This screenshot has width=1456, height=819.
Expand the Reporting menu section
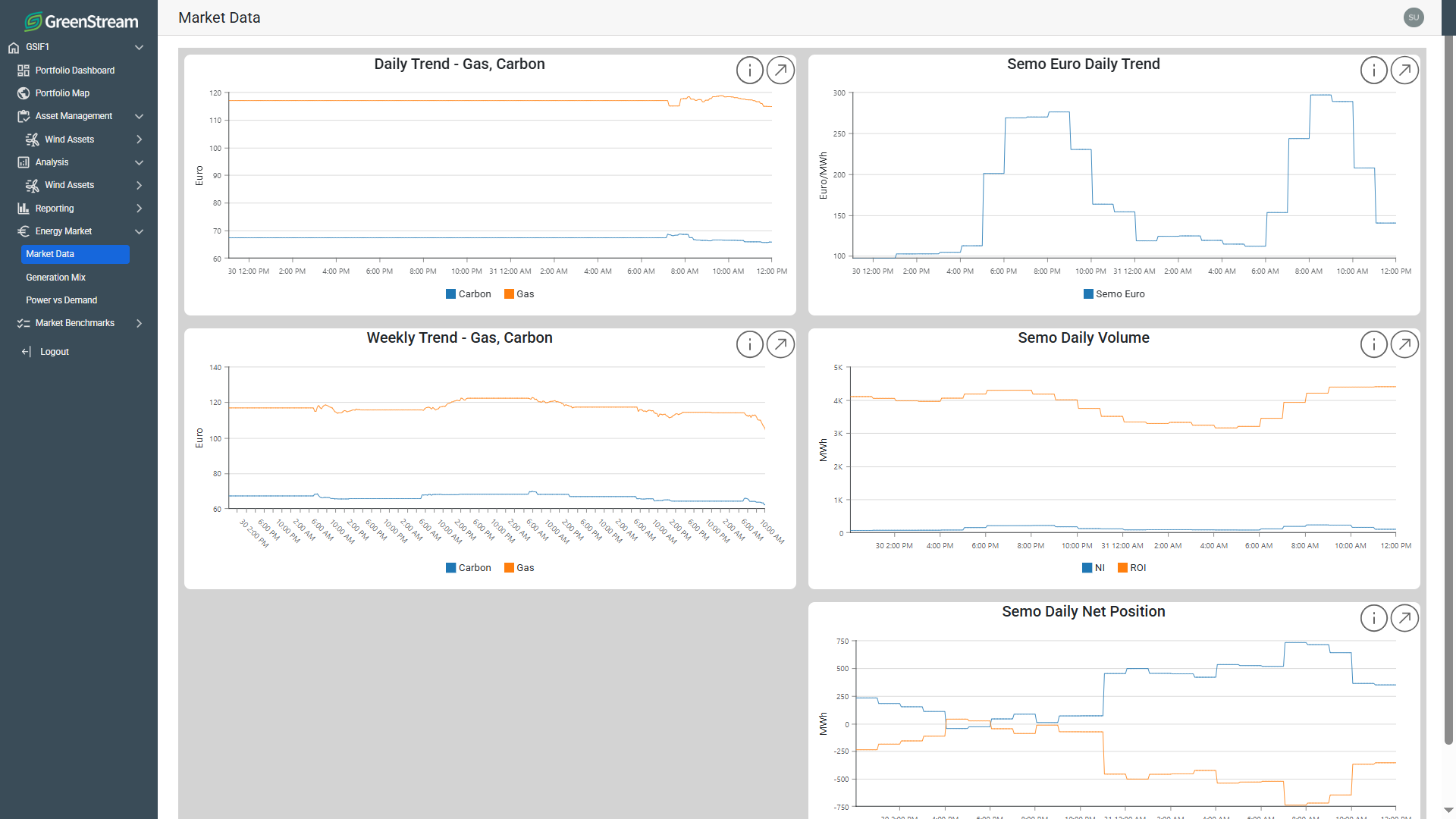[139, 209]
